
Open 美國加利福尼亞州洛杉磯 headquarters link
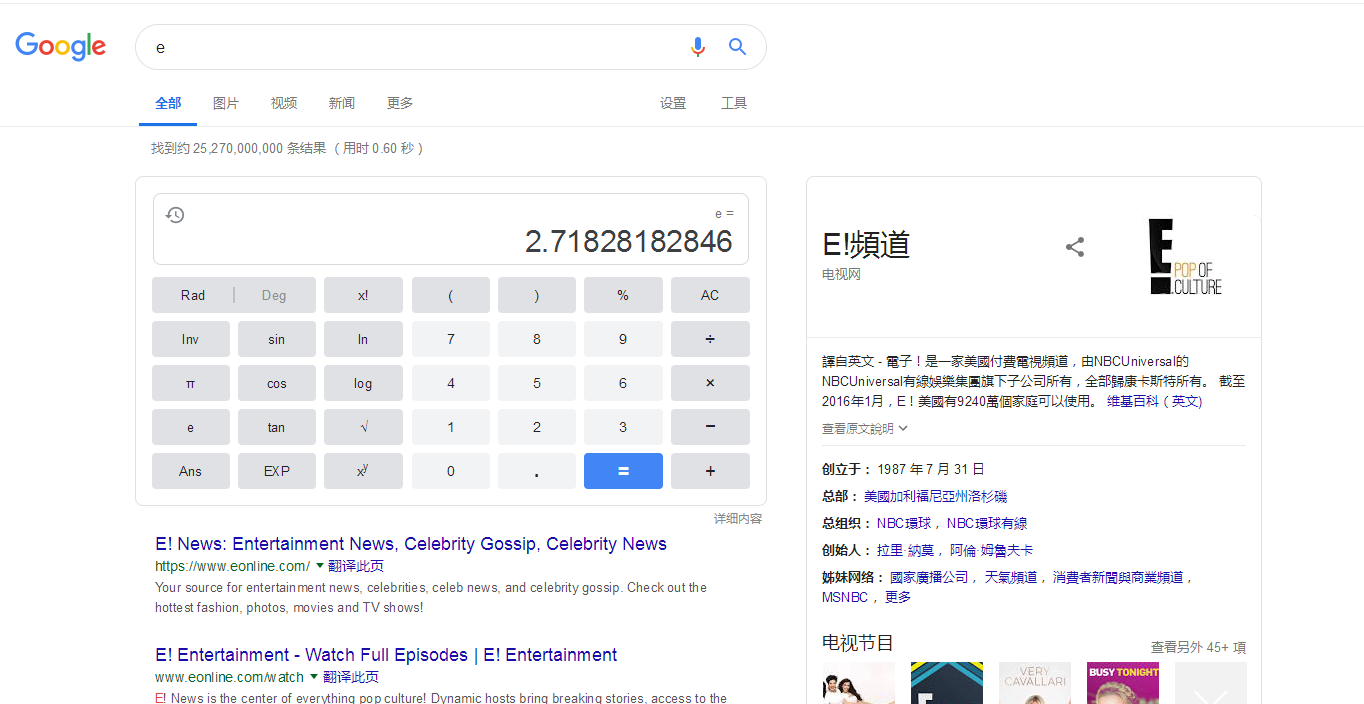(x=935, y=496)
